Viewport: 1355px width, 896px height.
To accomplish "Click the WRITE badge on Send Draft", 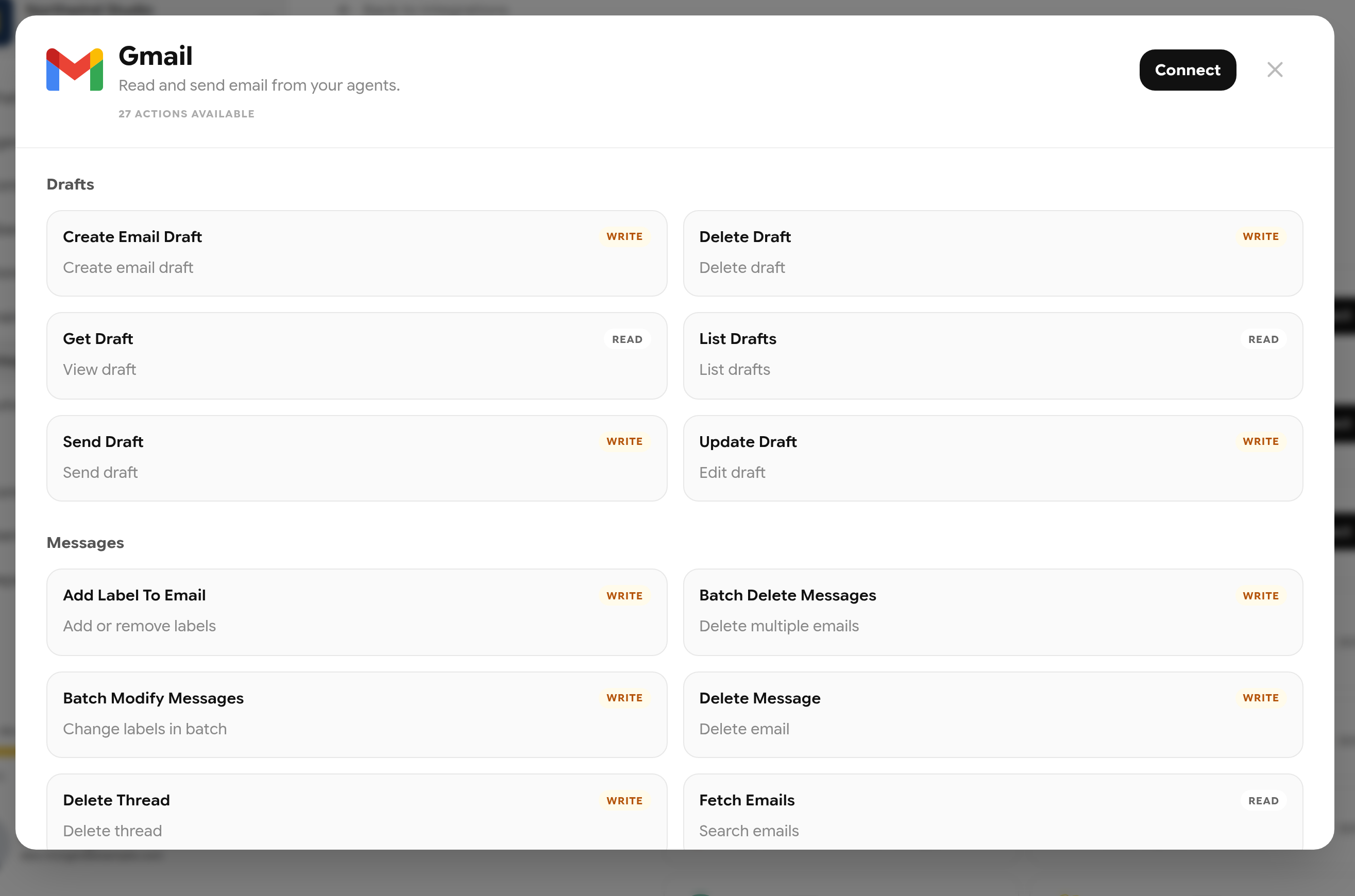I will [x=624, y=442].
